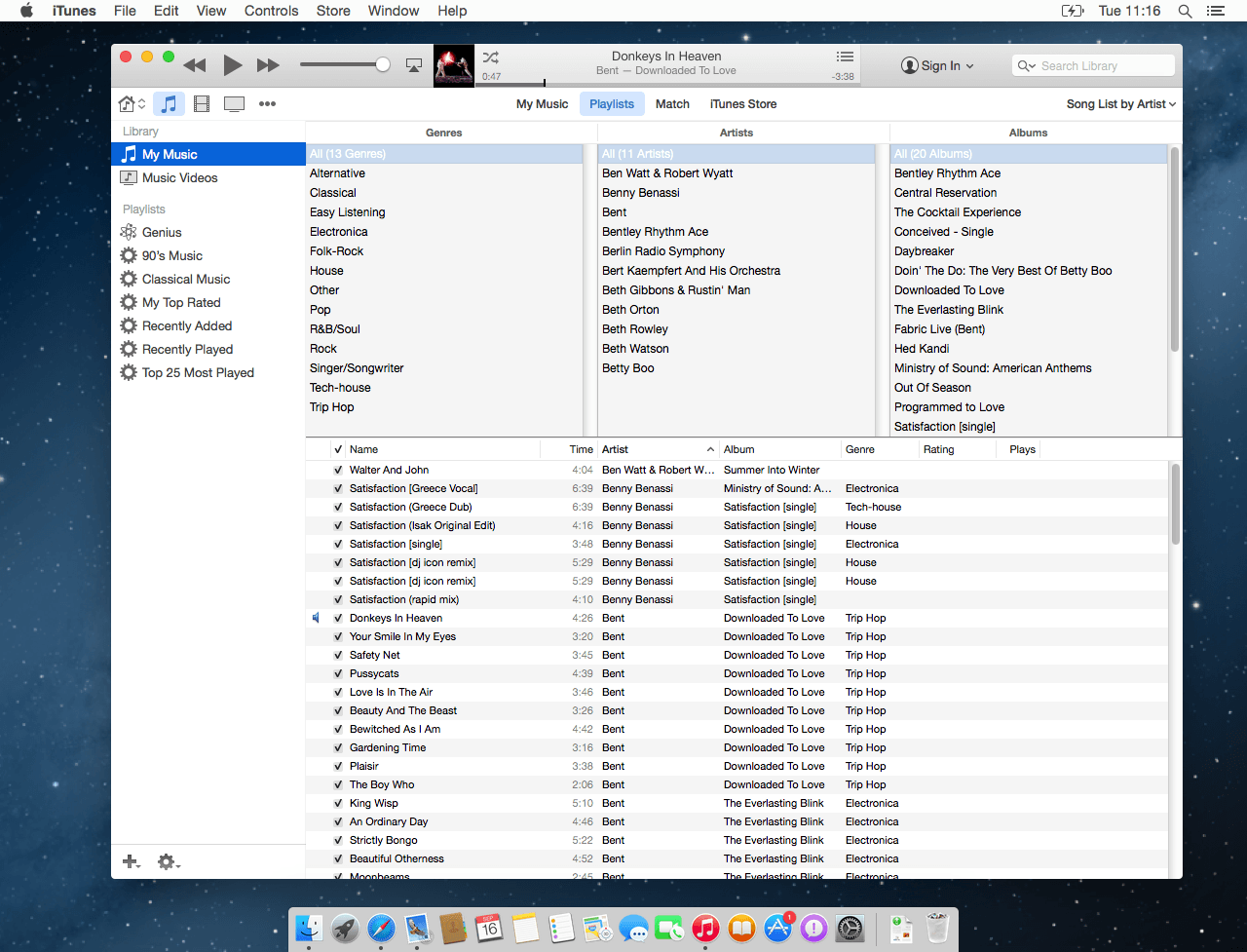Click the song playback progress bar
Screen dimensions: 1247x952
coord(668,85)
